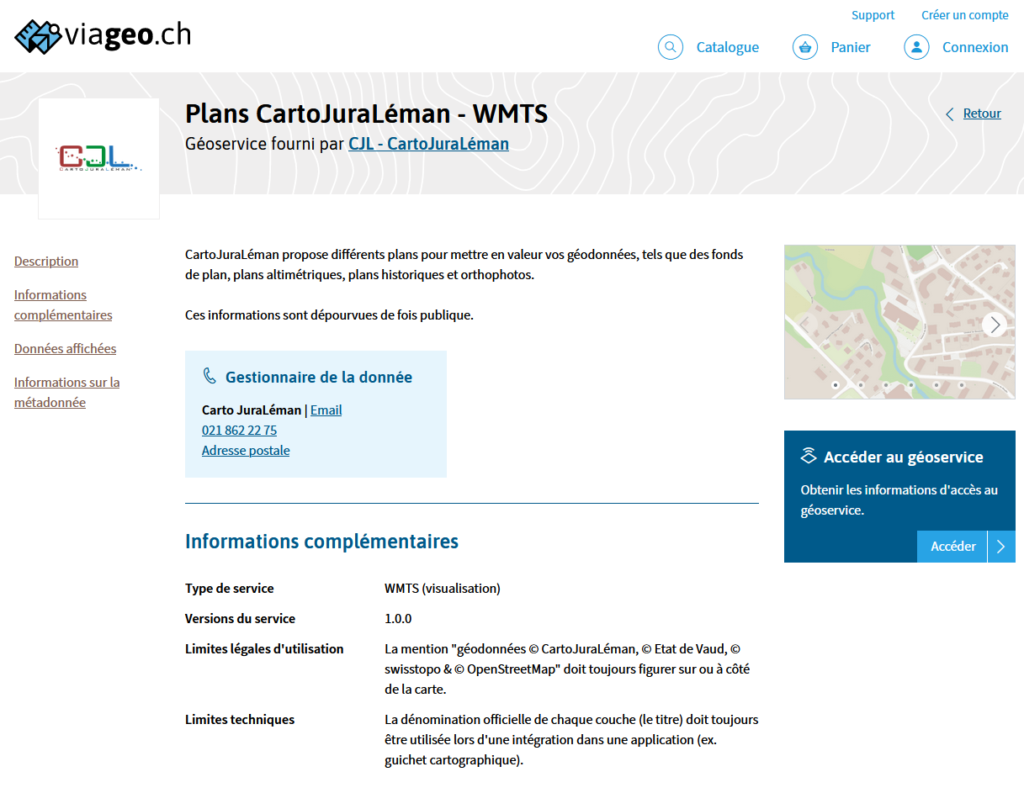
Task: Jump to Description section in sidebar
Action: point(46,261)
